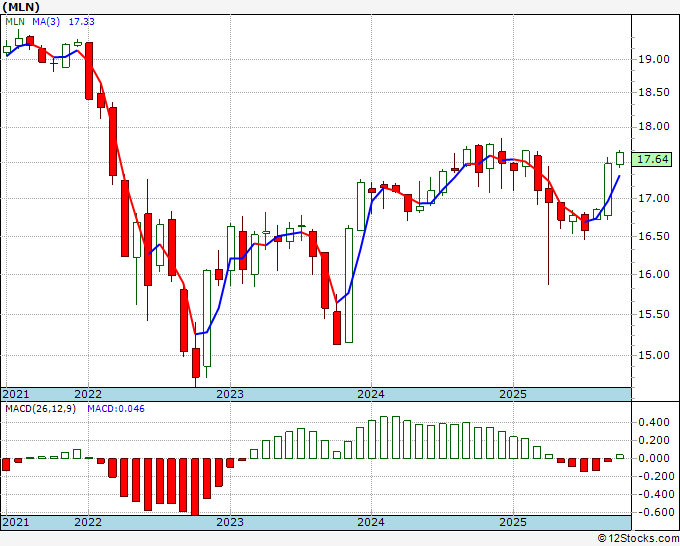Click 2021 on the MACD panel timeline

click(x=16, y=522)
